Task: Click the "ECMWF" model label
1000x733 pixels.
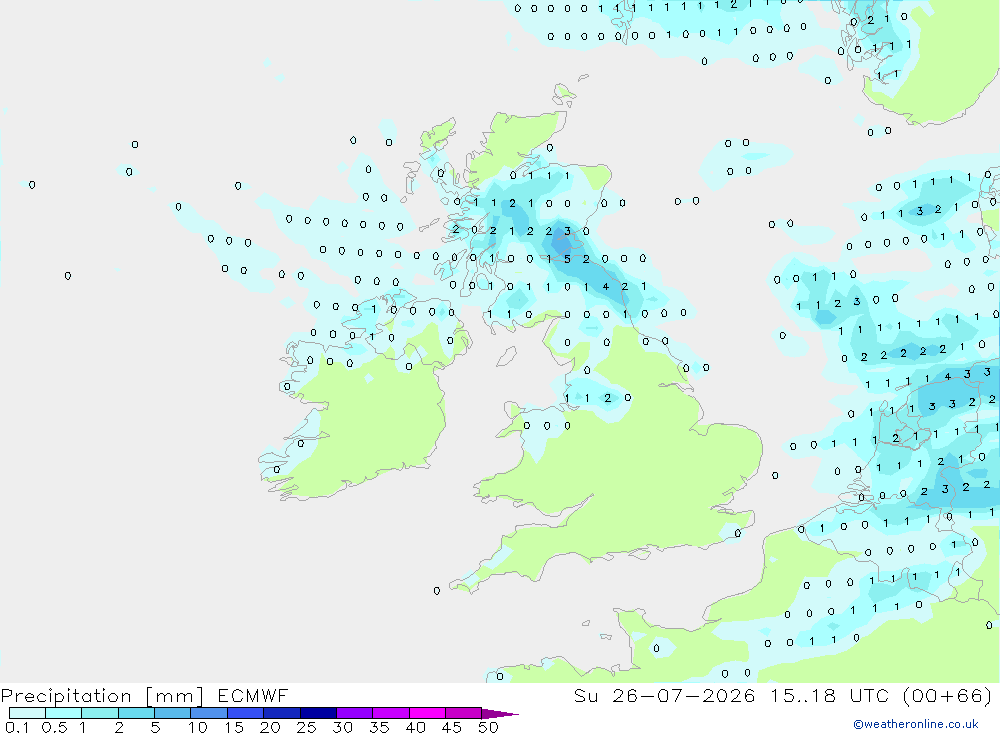Action: pyautogui.click(x=253, y=695)
